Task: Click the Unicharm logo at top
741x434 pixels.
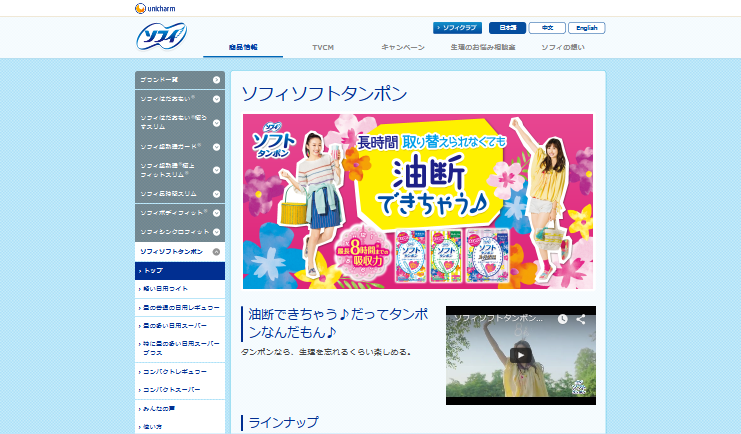Action: (155, 9)
